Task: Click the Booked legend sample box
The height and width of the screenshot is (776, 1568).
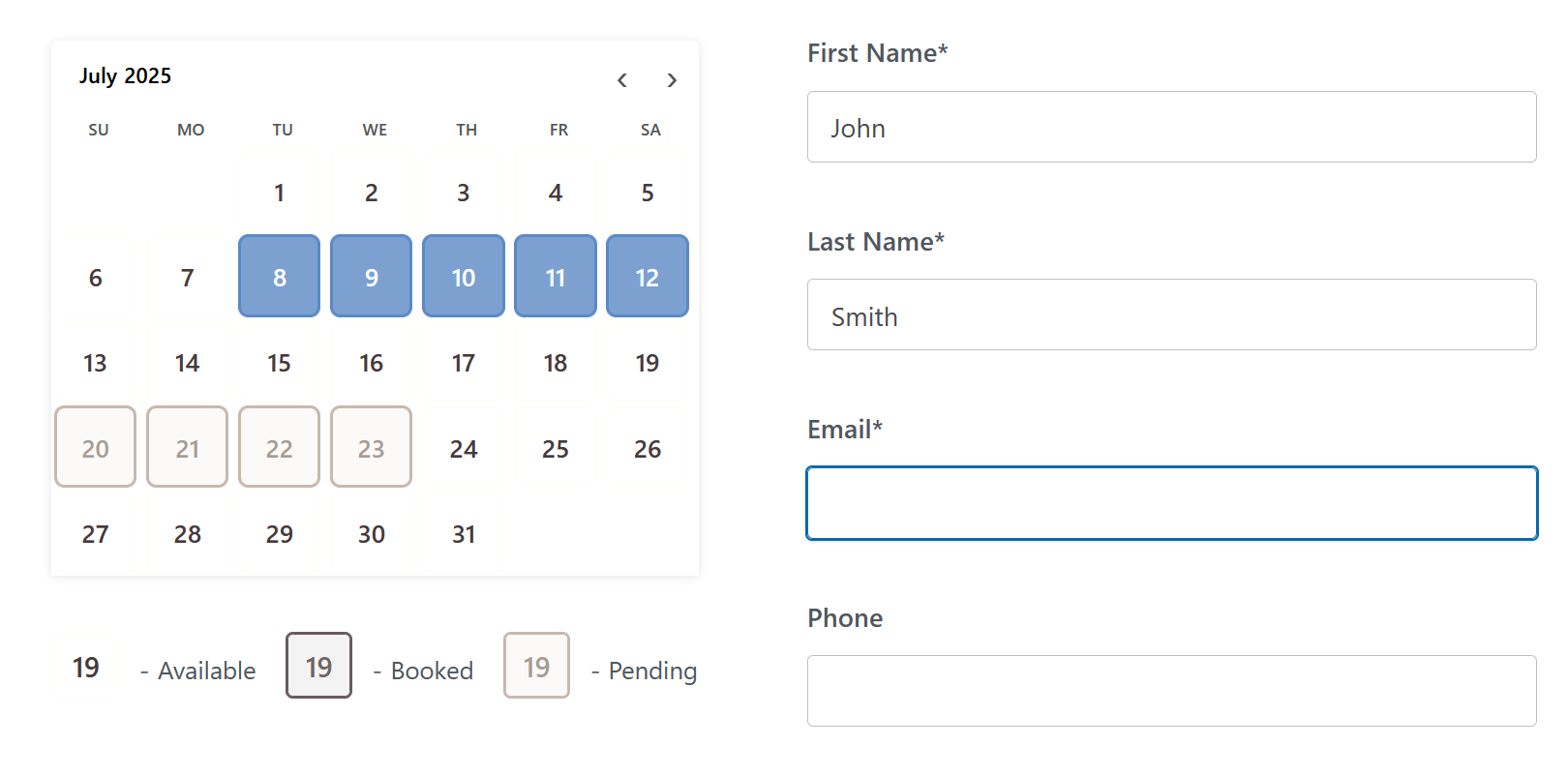Action: pos(318,666)
